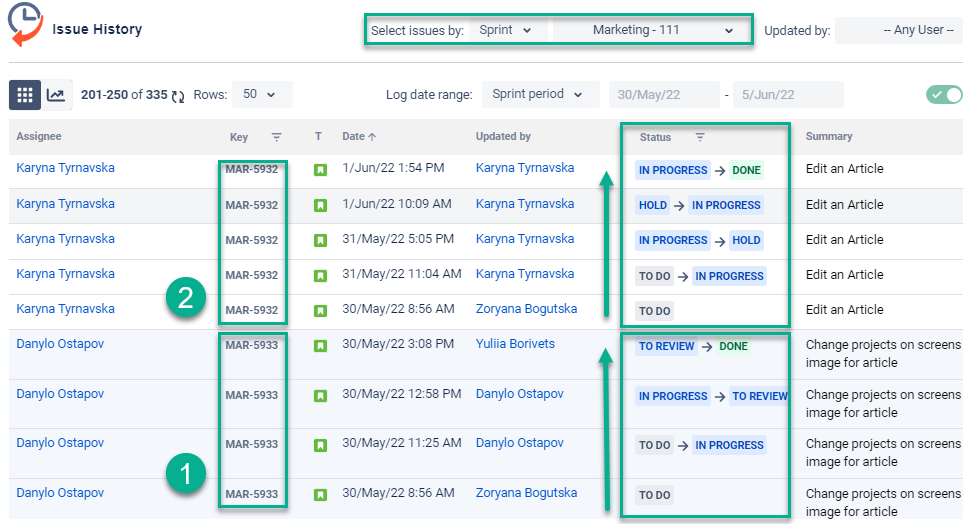Click HOLD status in 1/Jun/22 10:09 AM row
The image size is (963, 524).
tap(652, 205)
